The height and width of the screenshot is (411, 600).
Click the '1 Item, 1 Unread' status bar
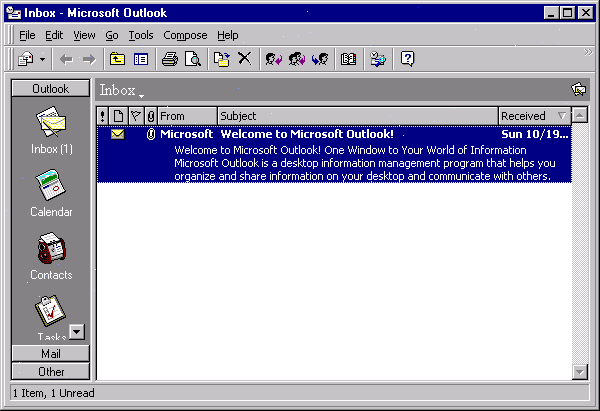[x=54, y=393]
